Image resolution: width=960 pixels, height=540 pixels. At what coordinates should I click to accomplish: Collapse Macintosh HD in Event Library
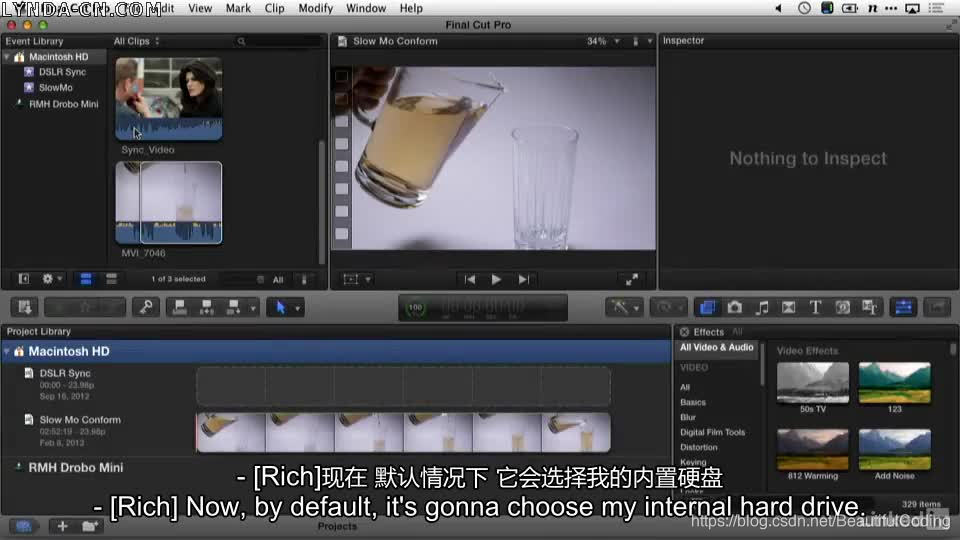(x=7, y=57)
